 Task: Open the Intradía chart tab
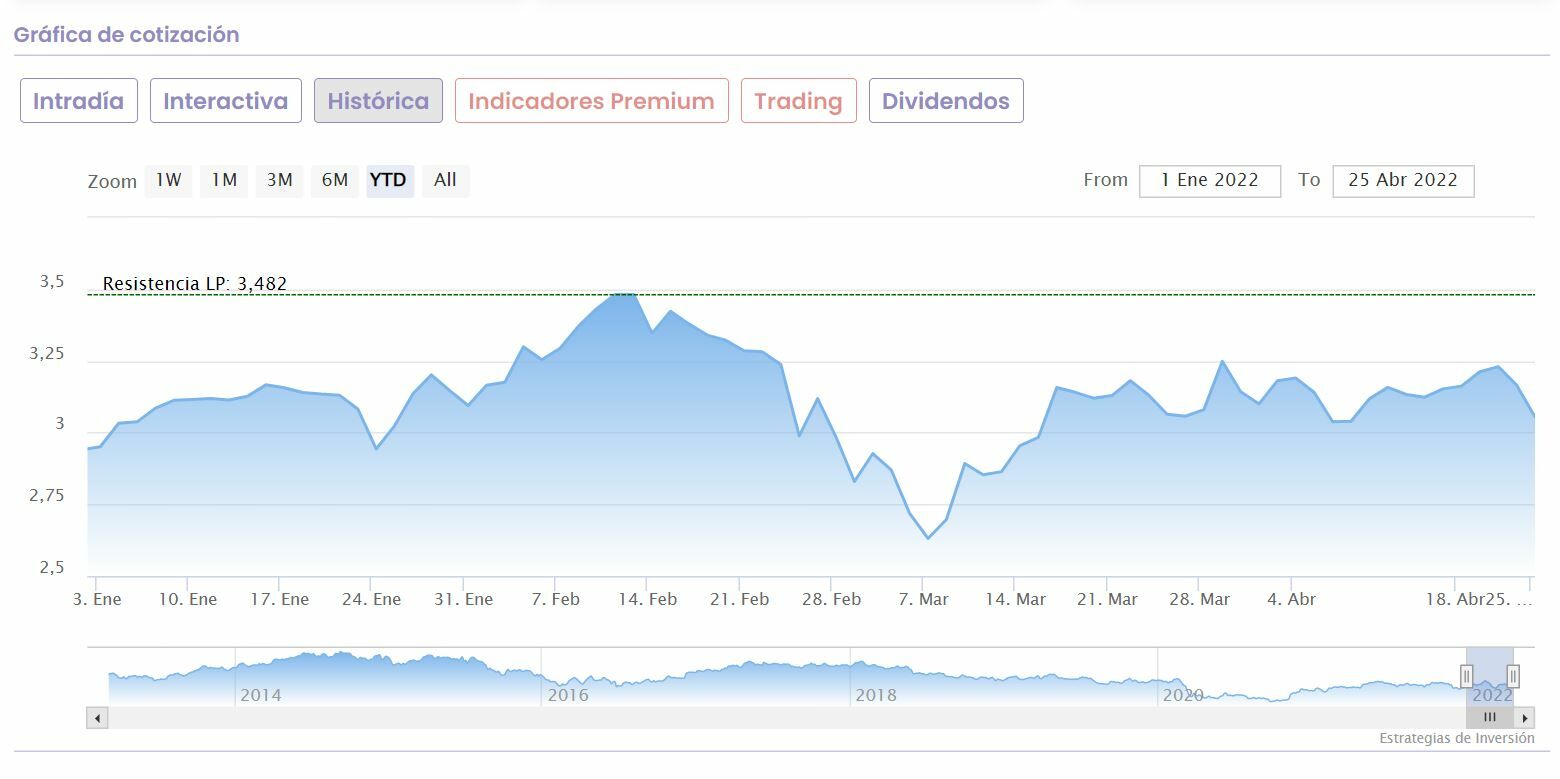[79, 101]
